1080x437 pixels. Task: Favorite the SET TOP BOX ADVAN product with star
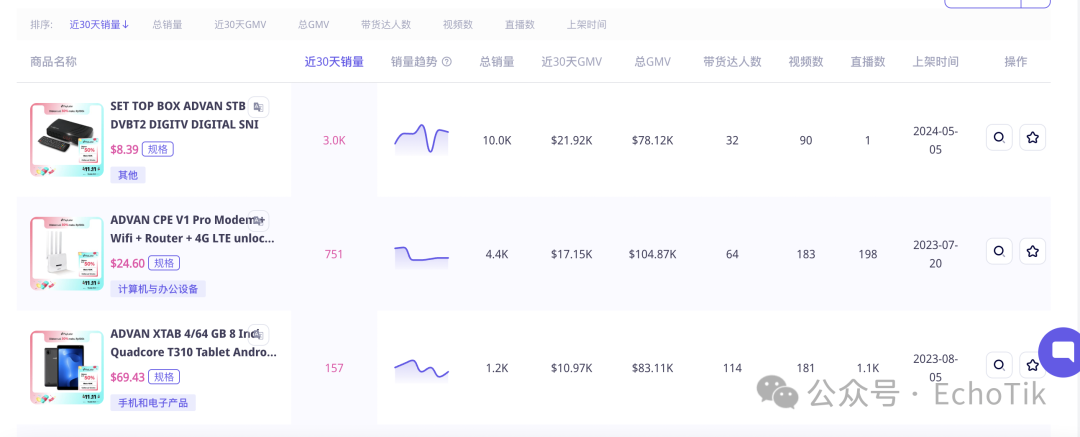click(1032, 138)
